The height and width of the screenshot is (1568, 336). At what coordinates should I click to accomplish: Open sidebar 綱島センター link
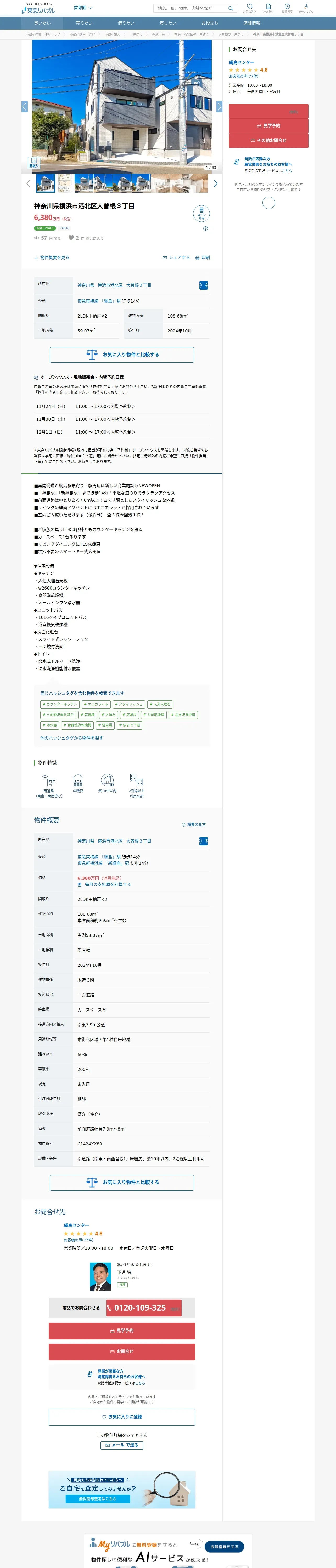(242, 62)
